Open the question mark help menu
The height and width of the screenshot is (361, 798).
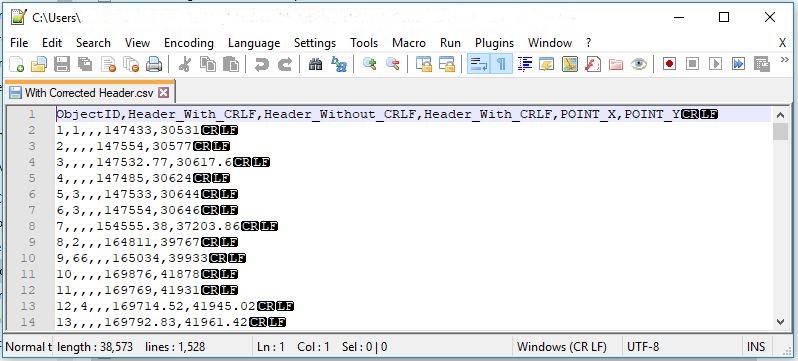tap(588, 43)
